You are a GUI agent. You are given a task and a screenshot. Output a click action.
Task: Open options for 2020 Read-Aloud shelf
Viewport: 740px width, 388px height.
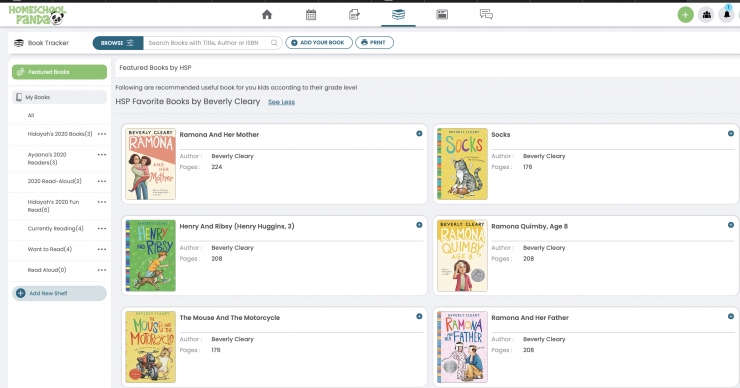[x=102, y=181]
